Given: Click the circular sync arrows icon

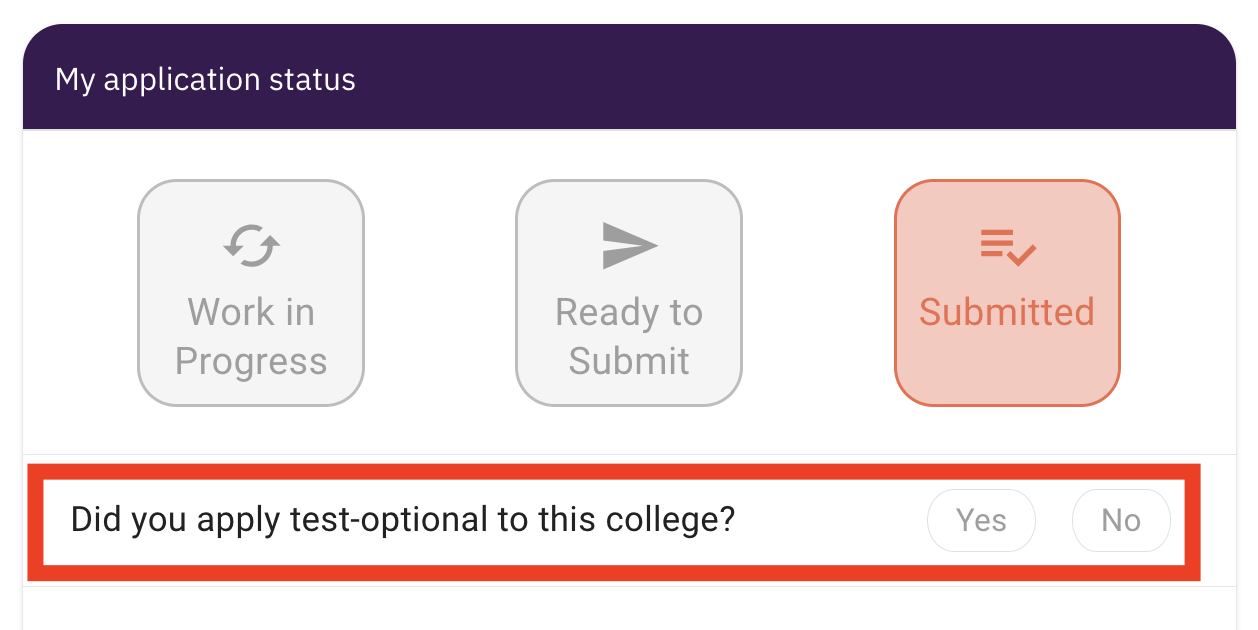Looking at the screenshot, I should (251, 245).
